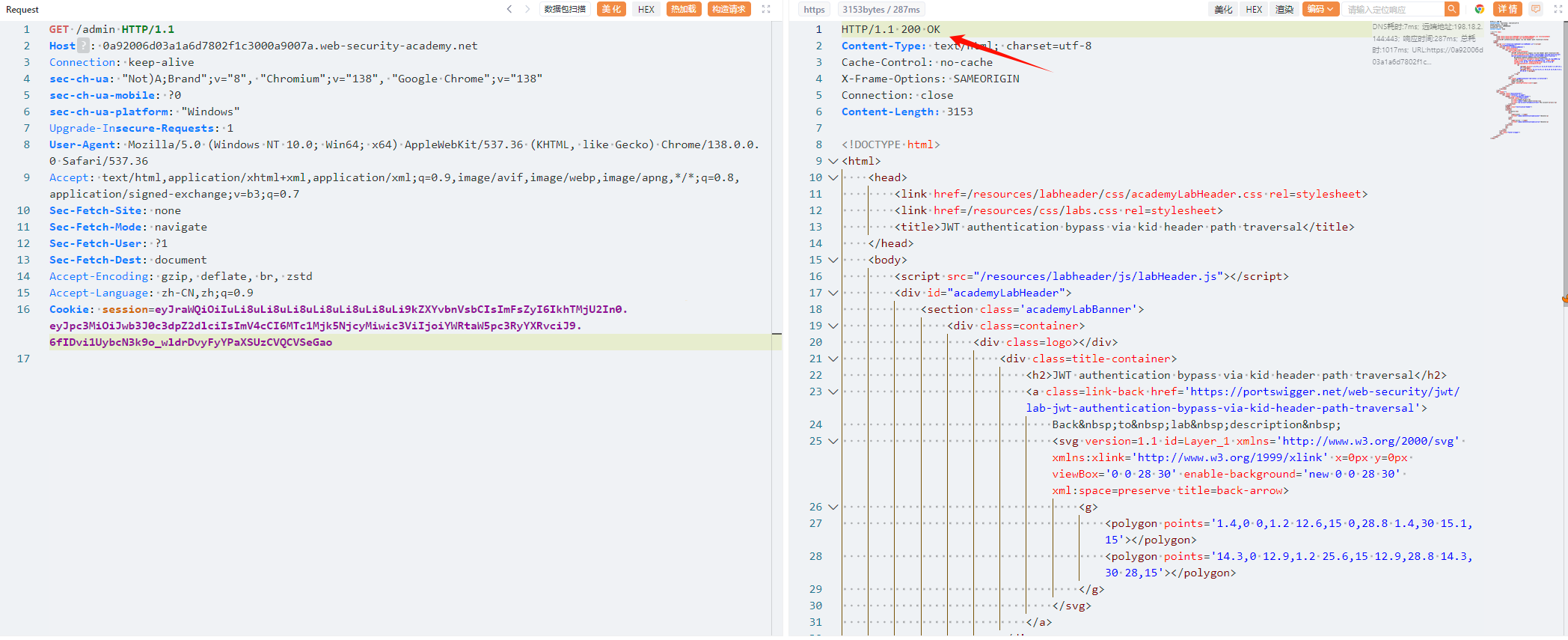Click the User-Agent header line
The height and width of the screenshot is (640, 1568).
point(404,153)
